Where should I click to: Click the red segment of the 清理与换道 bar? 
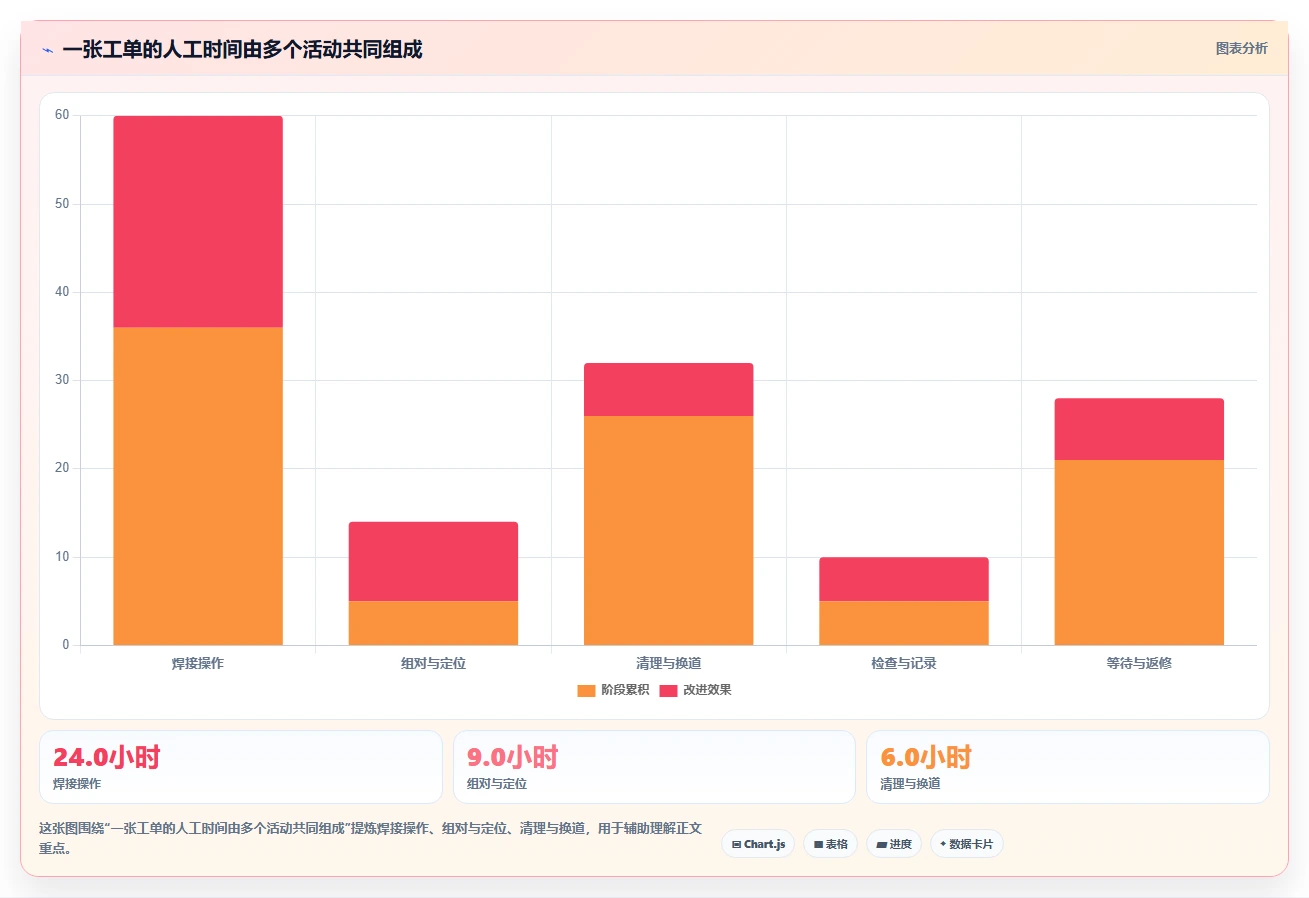click(669, 389)
